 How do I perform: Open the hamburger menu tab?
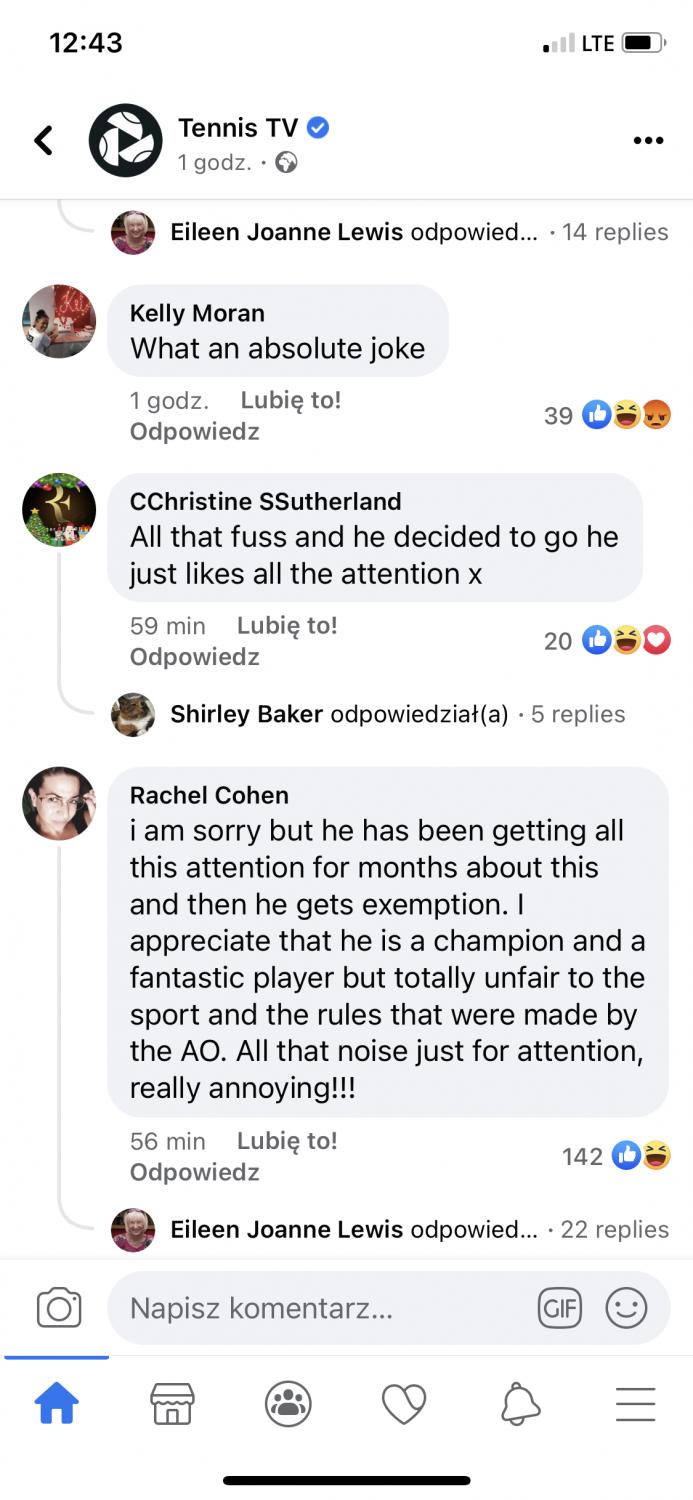tap(635, 1404)
